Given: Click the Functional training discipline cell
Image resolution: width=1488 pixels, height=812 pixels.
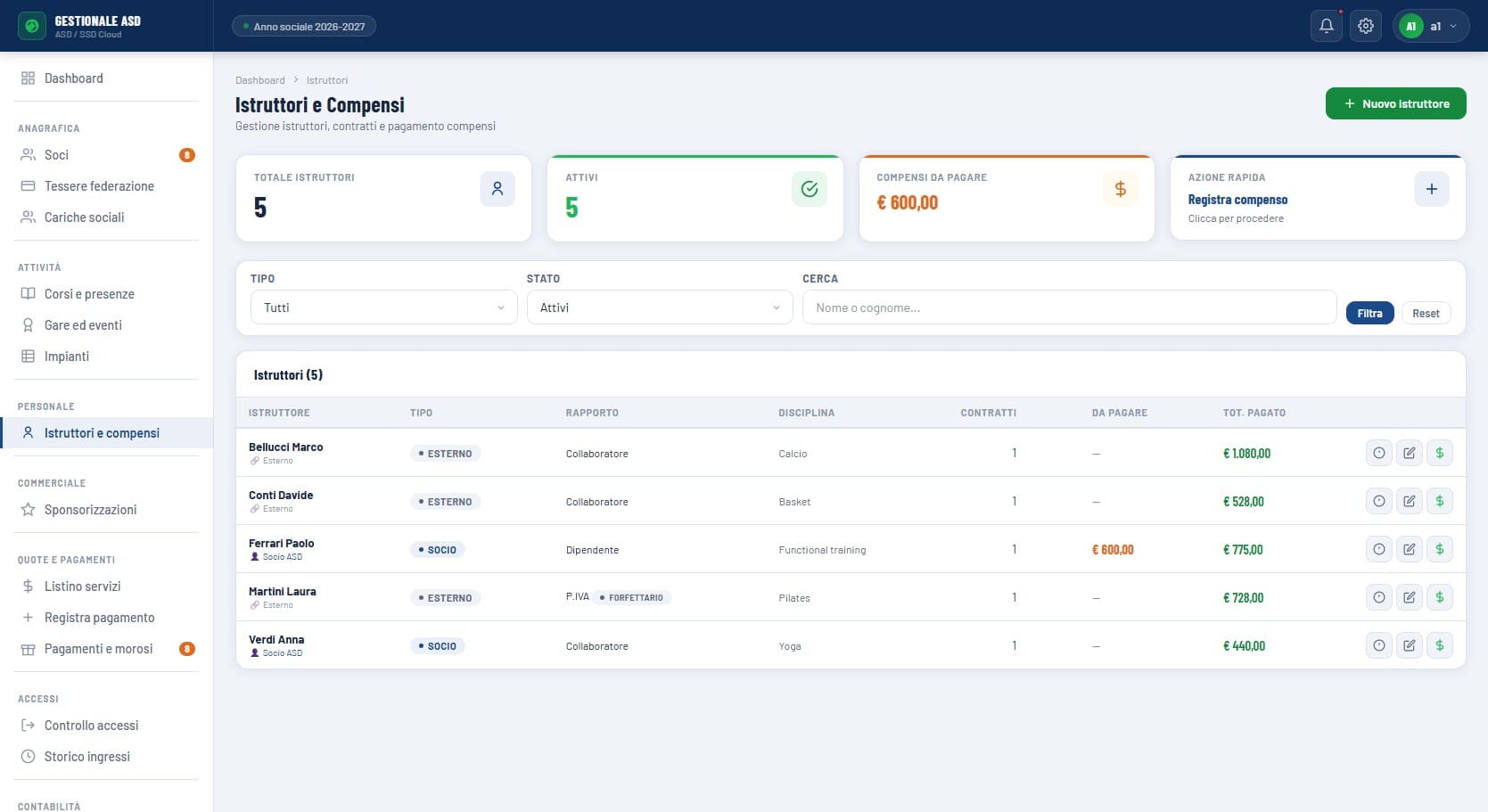Looking at the screenshot, I should [x=822, y=550].
